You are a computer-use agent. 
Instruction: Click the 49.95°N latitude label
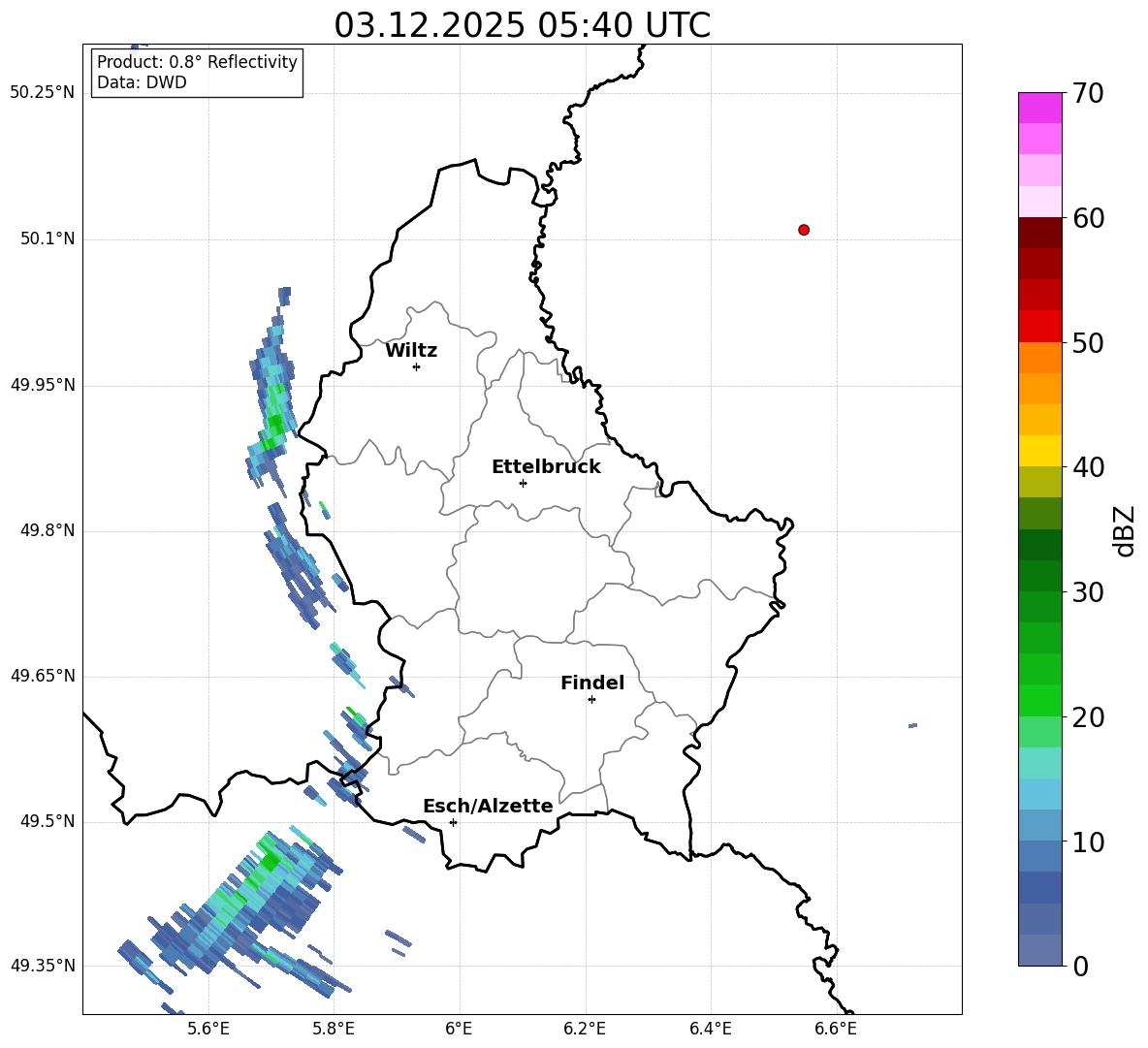click(x=42, y=385)
